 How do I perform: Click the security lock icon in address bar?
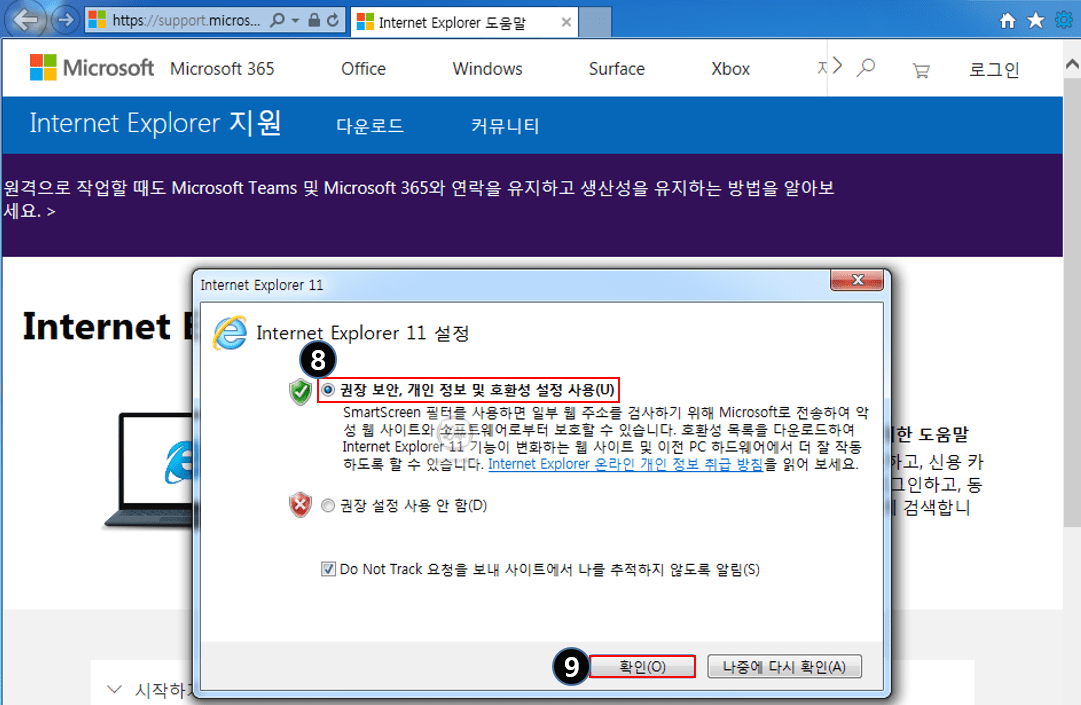click(x=314, y=20)
